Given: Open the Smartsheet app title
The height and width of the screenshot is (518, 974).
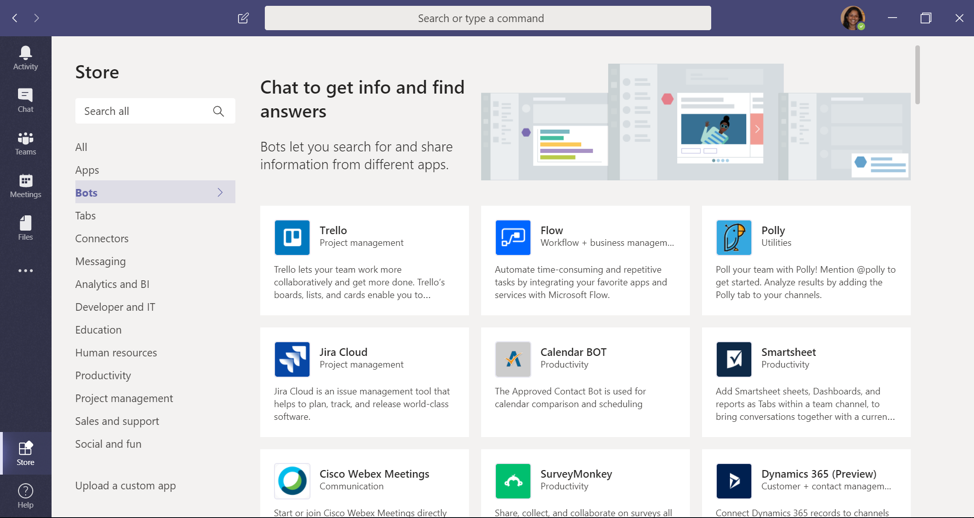Looking at the screenshot, I should tap(789, 352).
